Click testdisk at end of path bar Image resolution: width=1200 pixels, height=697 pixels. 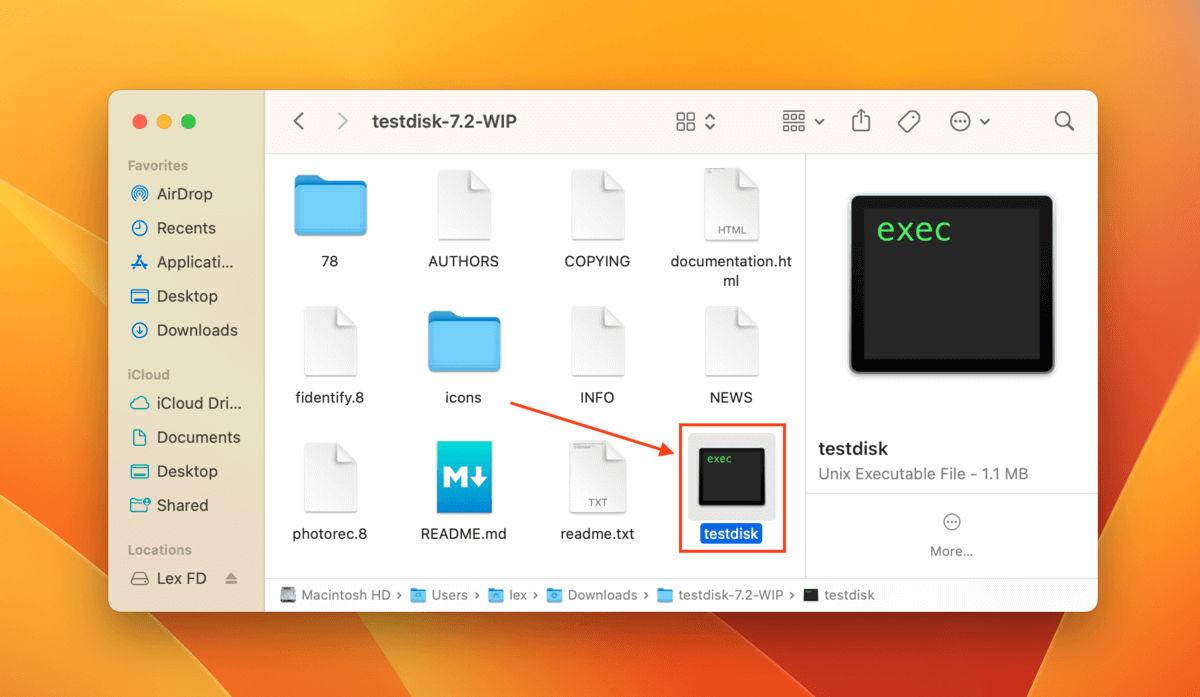click(839, 595)
